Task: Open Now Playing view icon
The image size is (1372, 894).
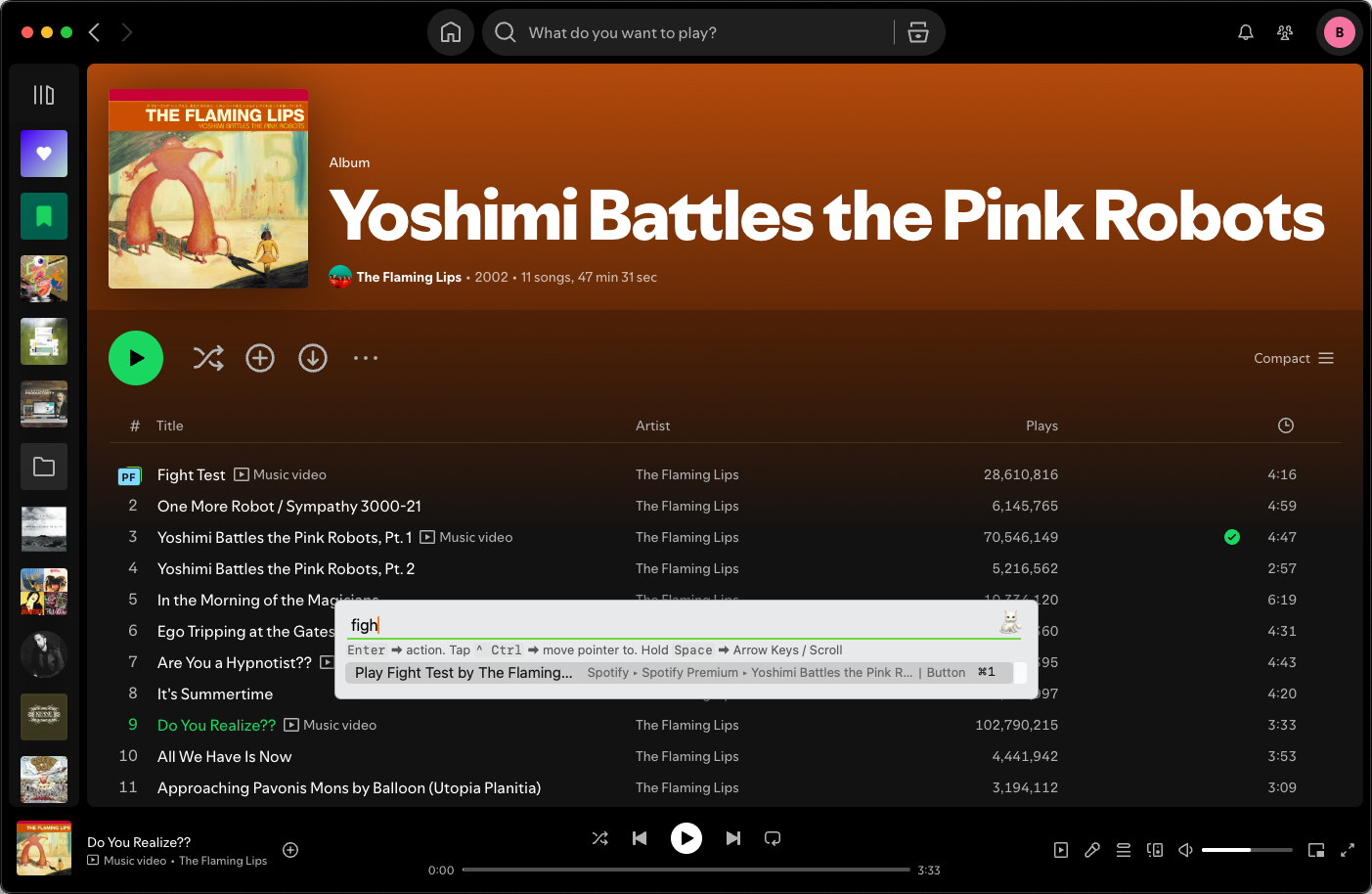Action: (x=1061, y=850)
